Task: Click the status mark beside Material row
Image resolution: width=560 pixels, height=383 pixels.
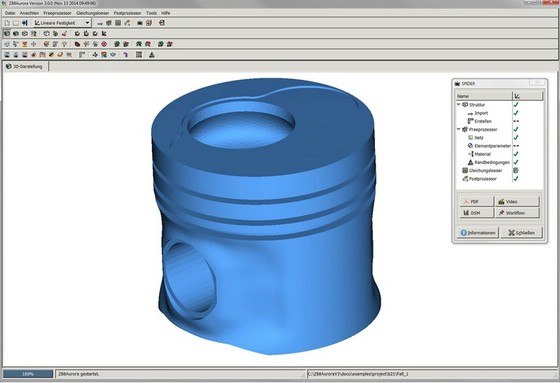Action: click(x=516, y=154)
